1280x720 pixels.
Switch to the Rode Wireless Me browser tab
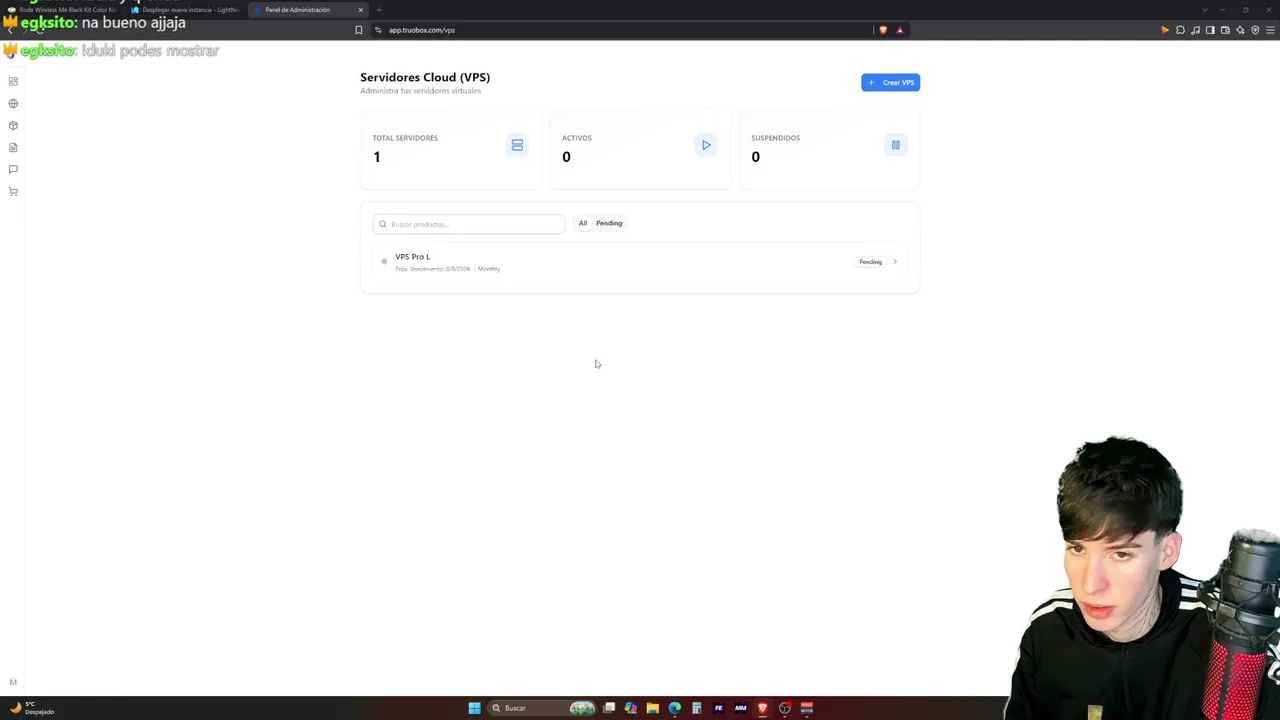[x=62, y=10]
